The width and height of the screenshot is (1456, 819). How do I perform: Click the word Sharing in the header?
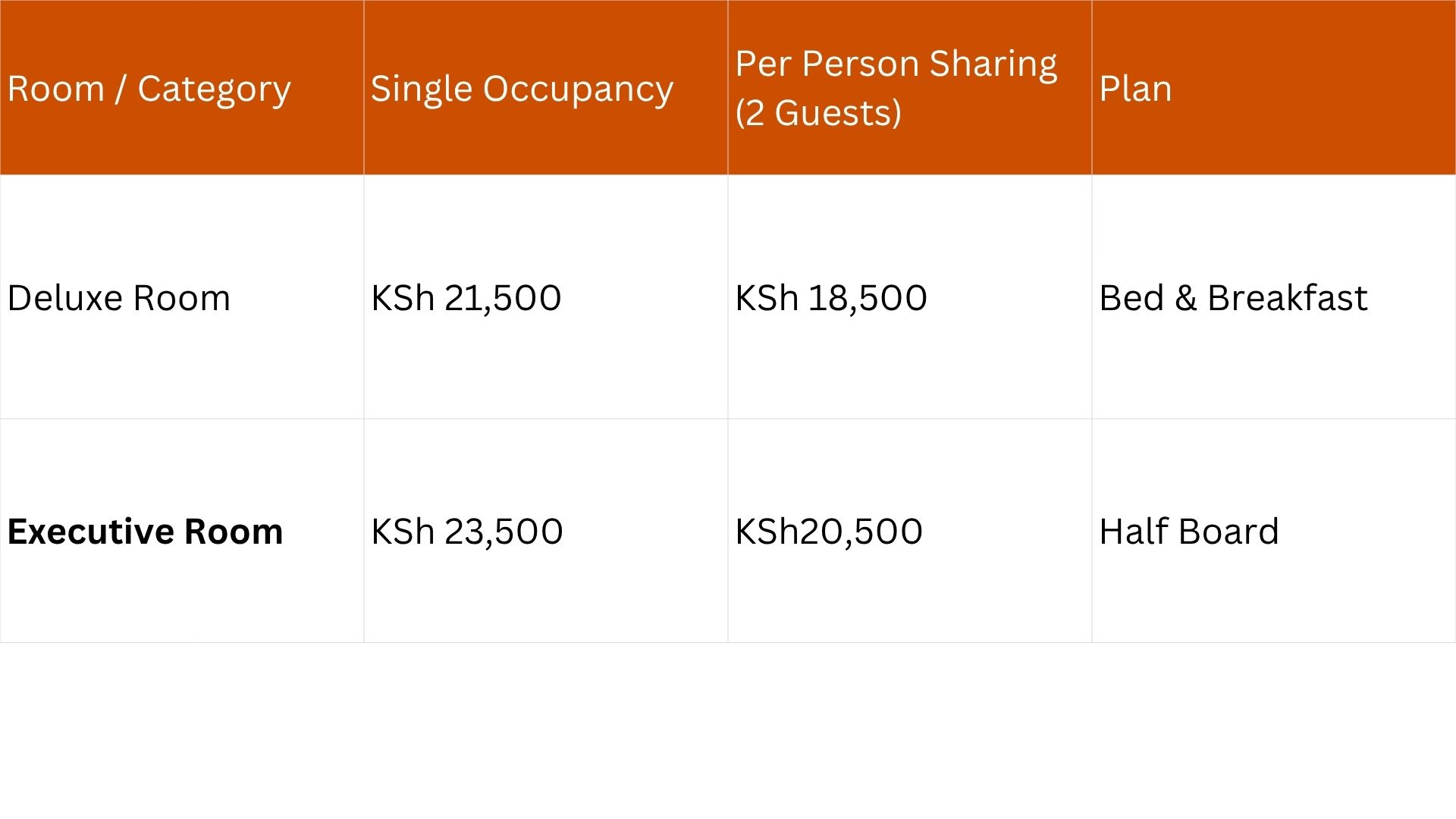993,64
